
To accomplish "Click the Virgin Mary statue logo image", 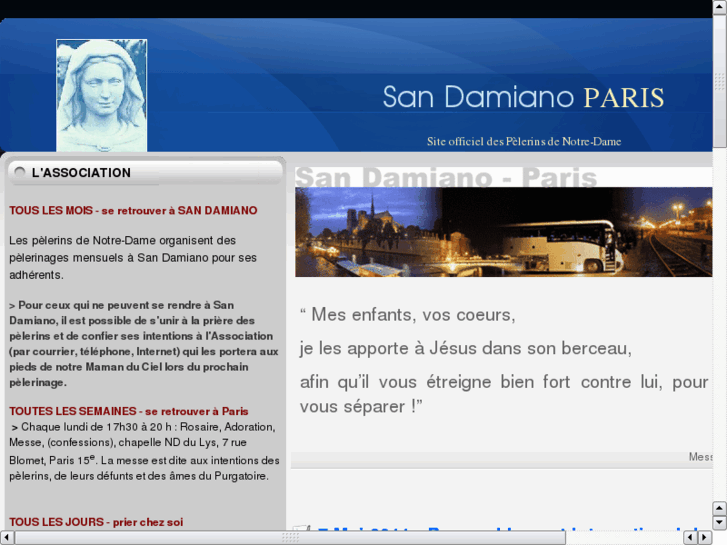I will point(102,96).
